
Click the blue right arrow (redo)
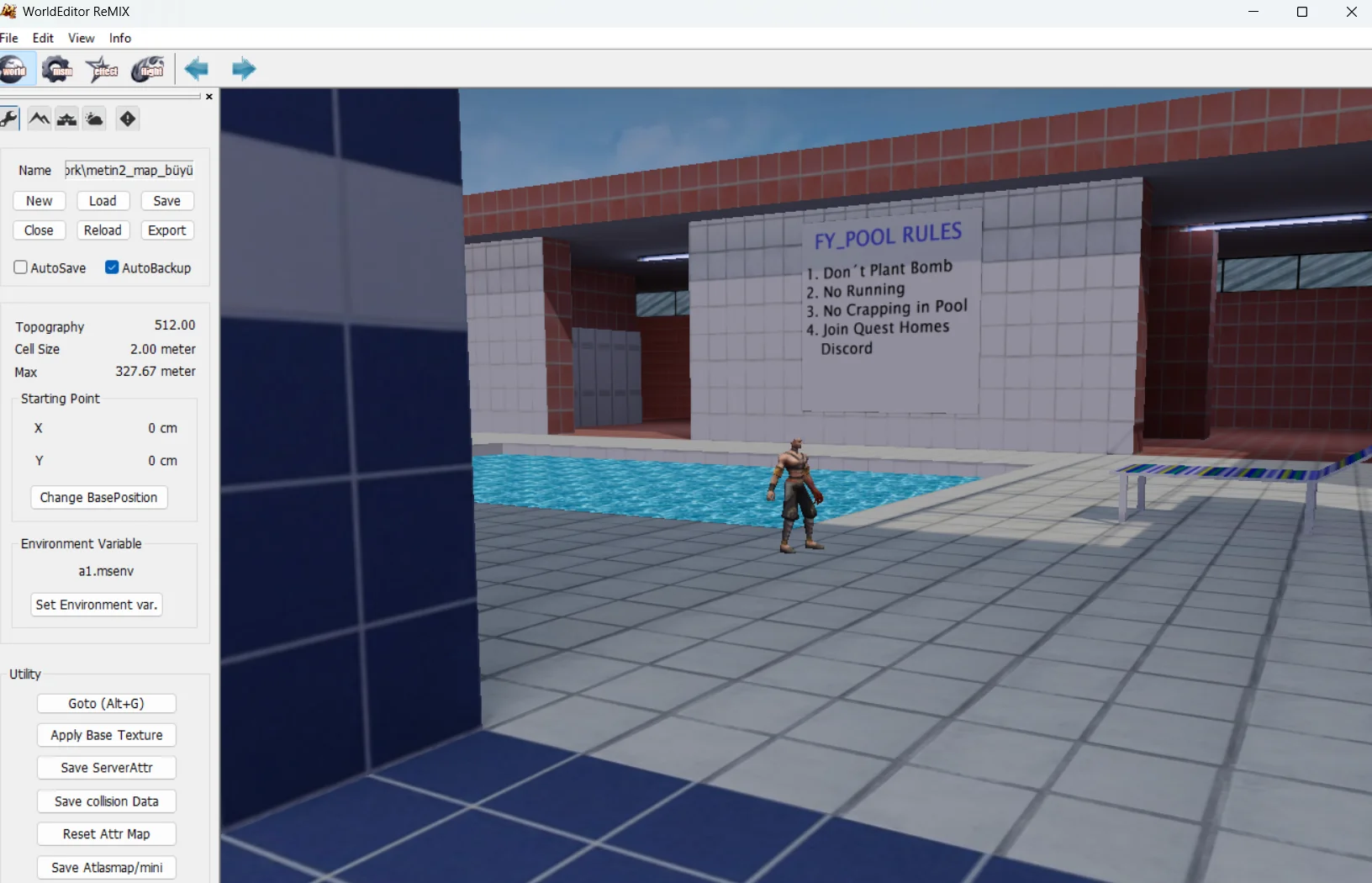[243, 69]
